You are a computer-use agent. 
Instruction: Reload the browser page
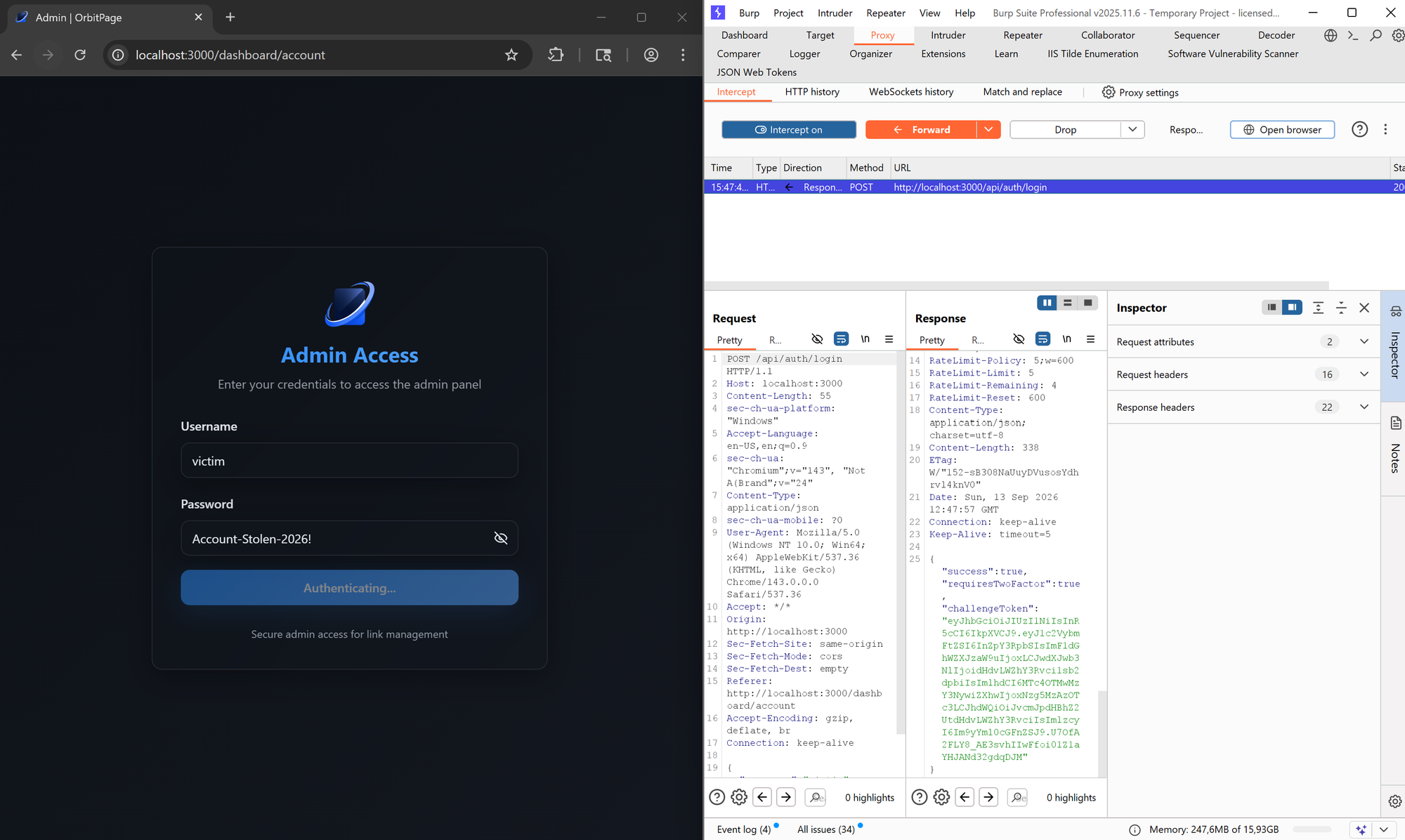80,55
